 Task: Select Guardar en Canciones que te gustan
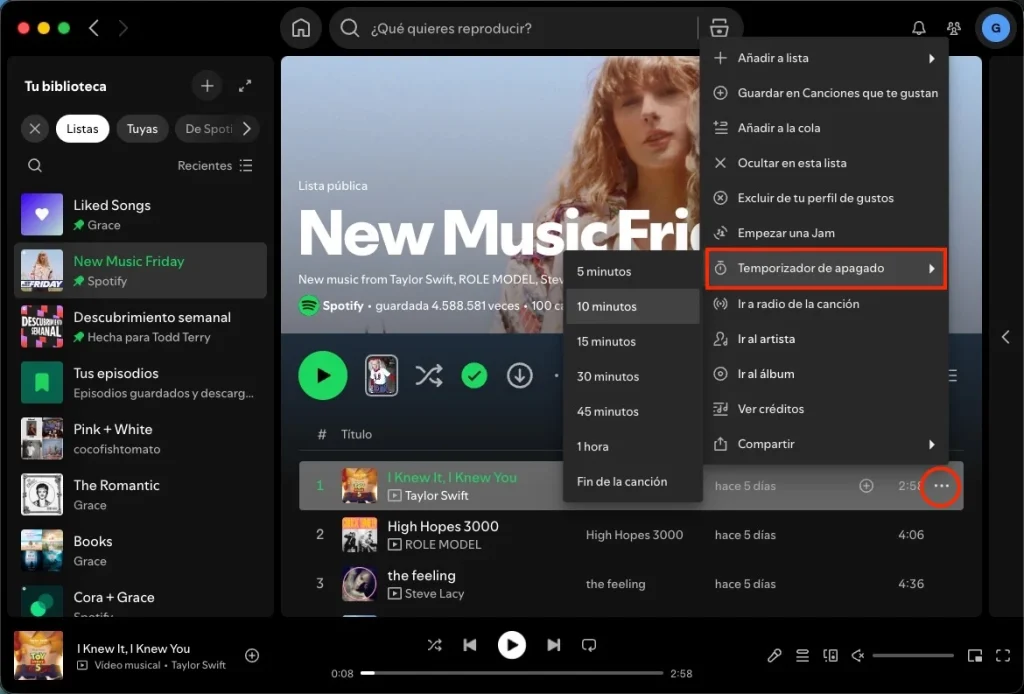tap(826, 93)
